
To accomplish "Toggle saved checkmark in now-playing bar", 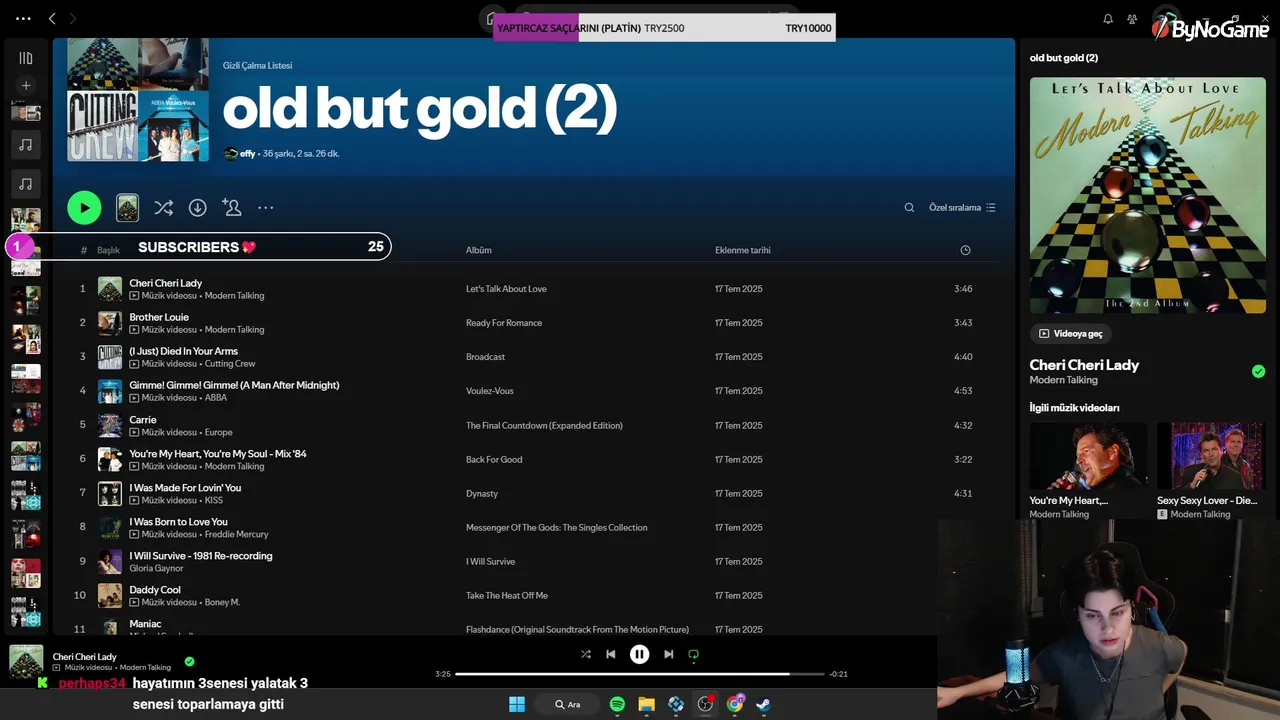I will (189, 661).
